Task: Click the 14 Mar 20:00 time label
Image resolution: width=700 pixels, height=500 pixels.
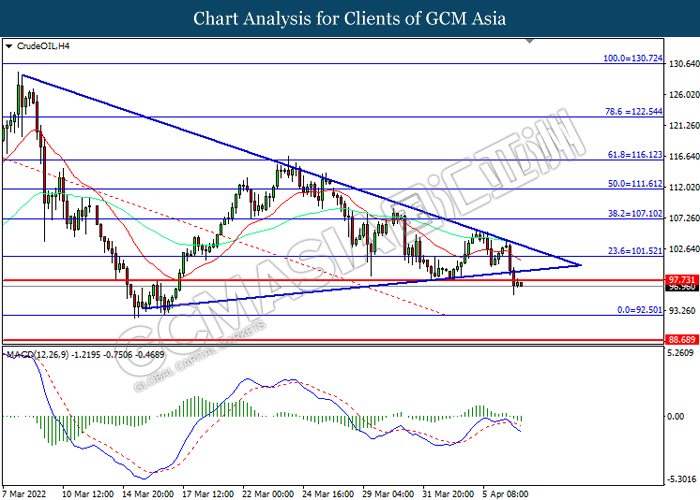Action: pos(148,494)
